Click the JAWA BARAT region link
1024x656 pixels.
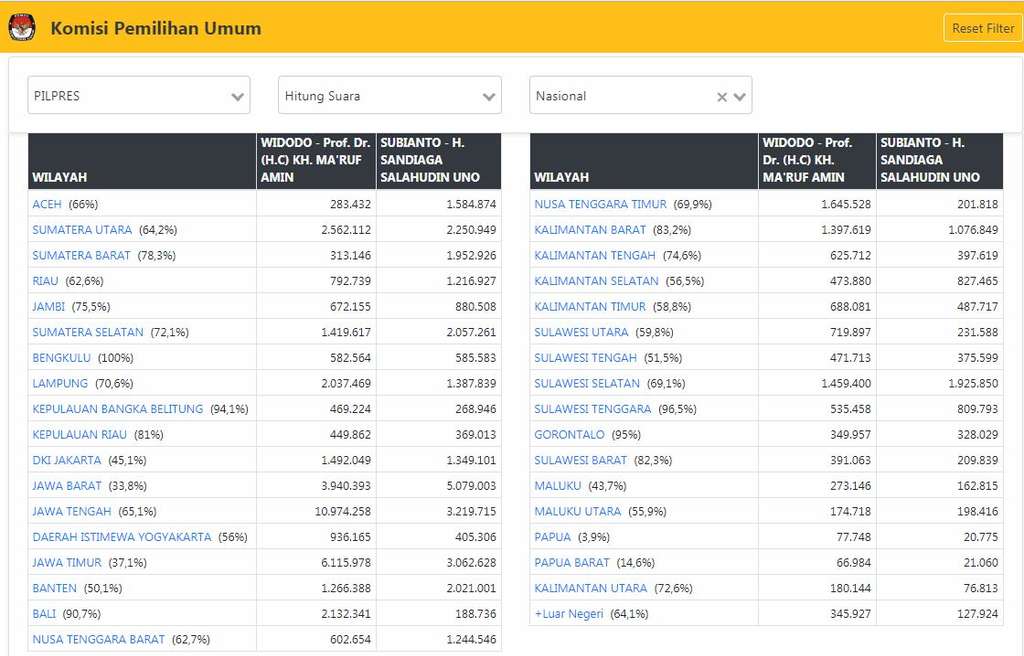pyautogui.click(x=67, y=486)
